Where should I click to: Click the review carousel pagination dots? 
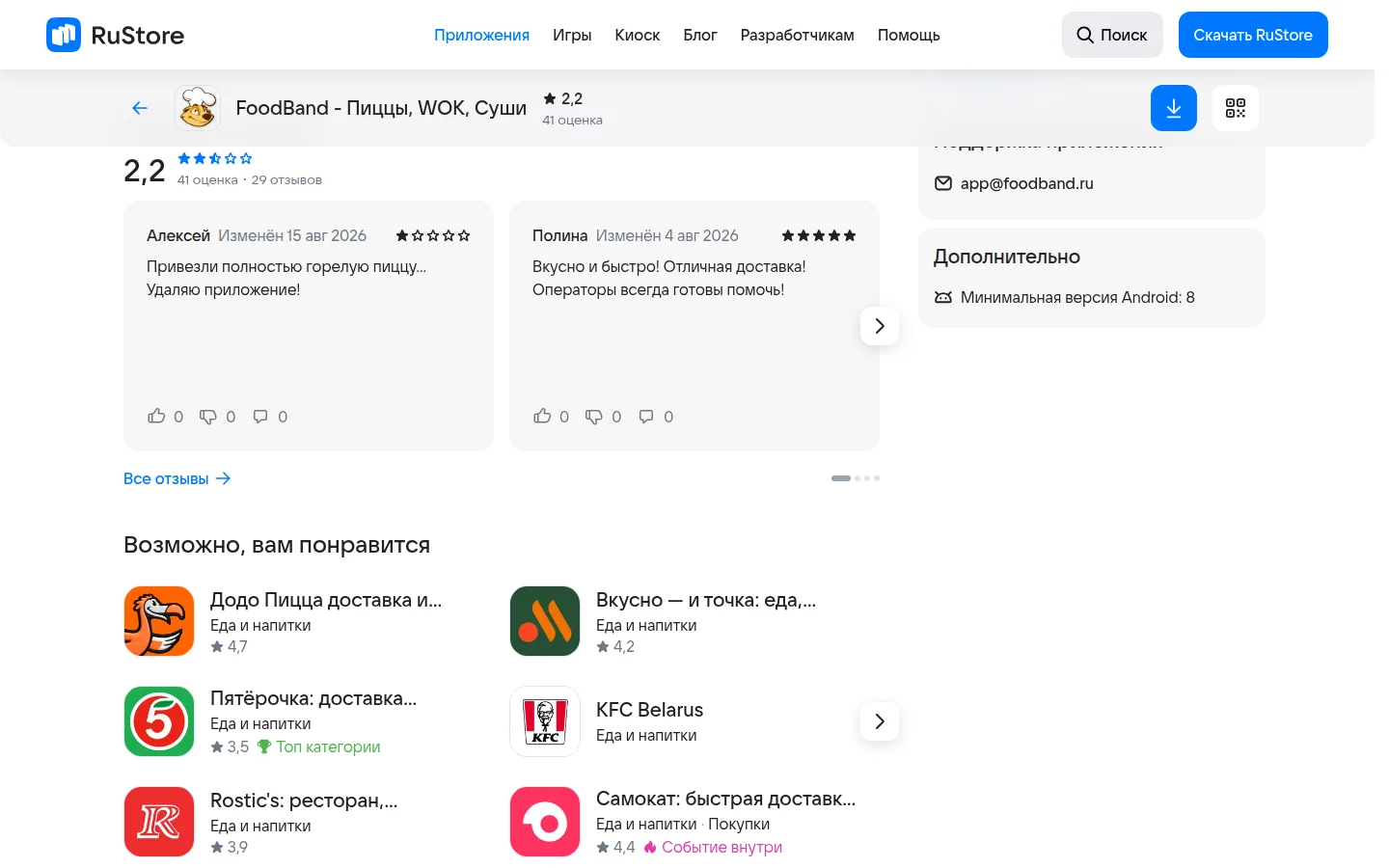pos(856,478)
